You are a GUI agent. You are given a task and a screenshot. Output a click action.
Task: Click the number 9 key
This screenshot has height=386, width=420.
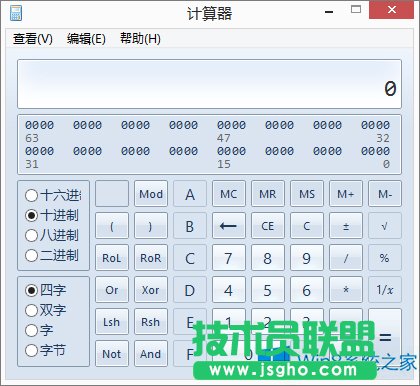pos(307,258)
